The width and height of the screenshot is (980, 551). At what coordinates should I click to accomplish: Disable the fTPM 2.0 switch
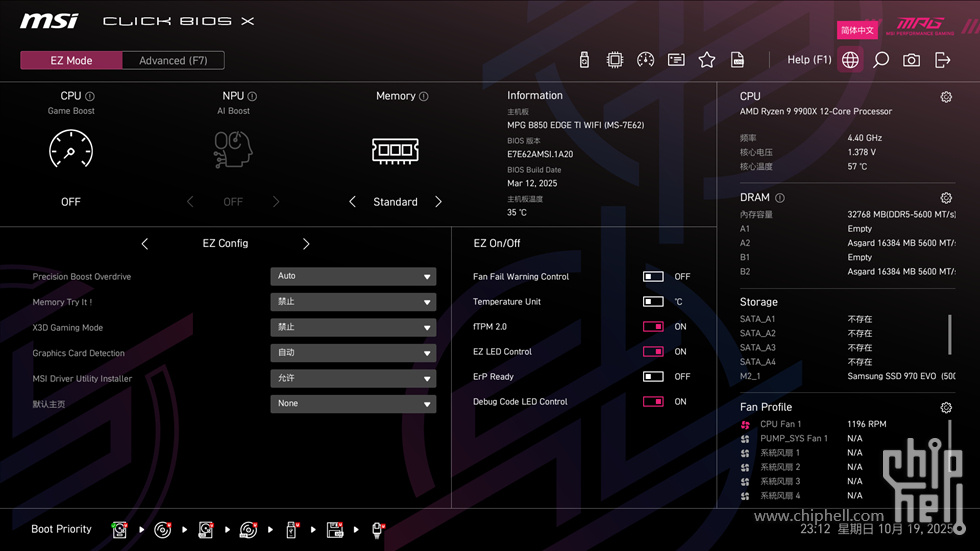(653, 327)
